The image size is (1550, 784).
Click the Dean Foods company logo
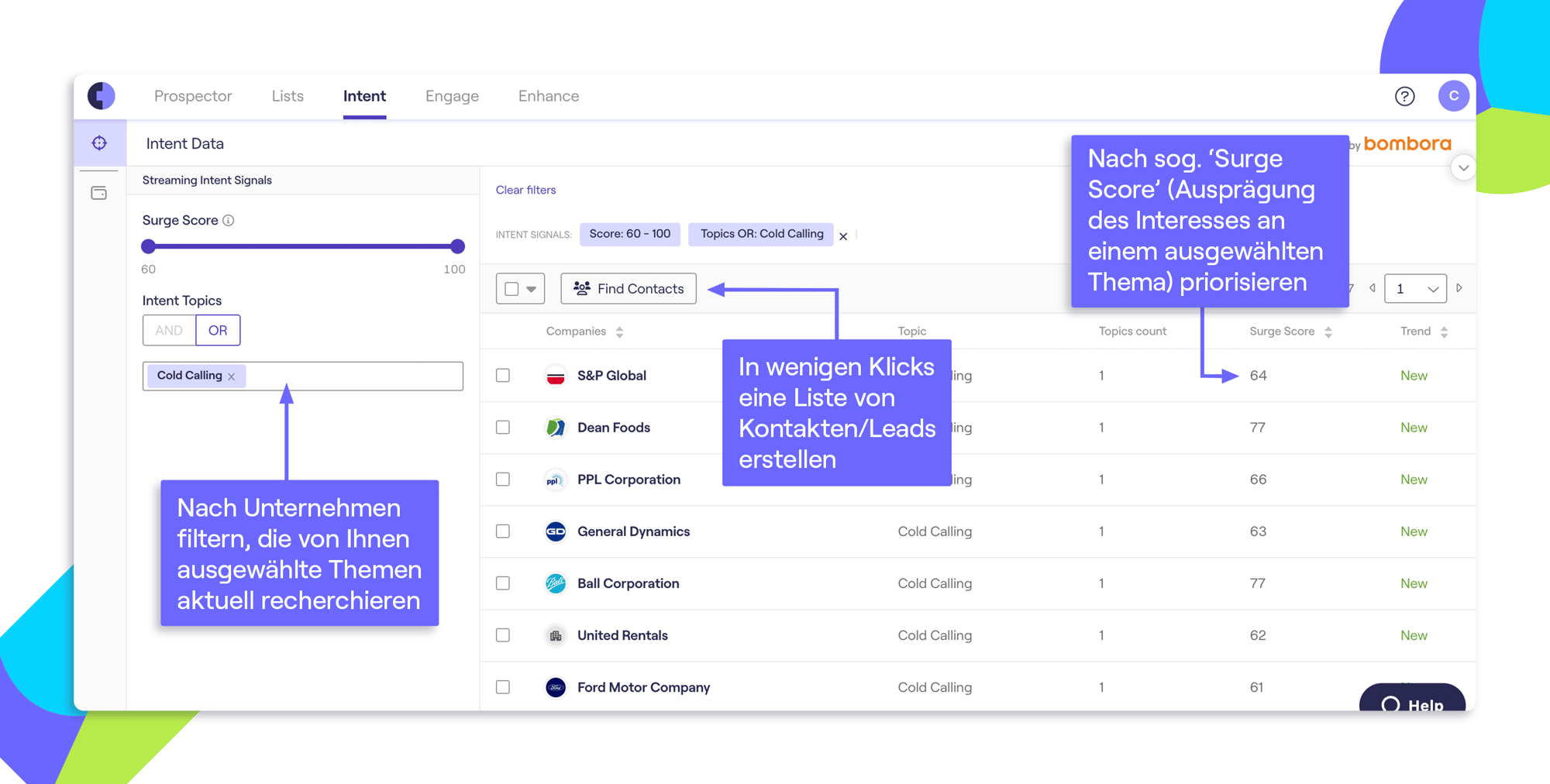[x=556, y=428]
